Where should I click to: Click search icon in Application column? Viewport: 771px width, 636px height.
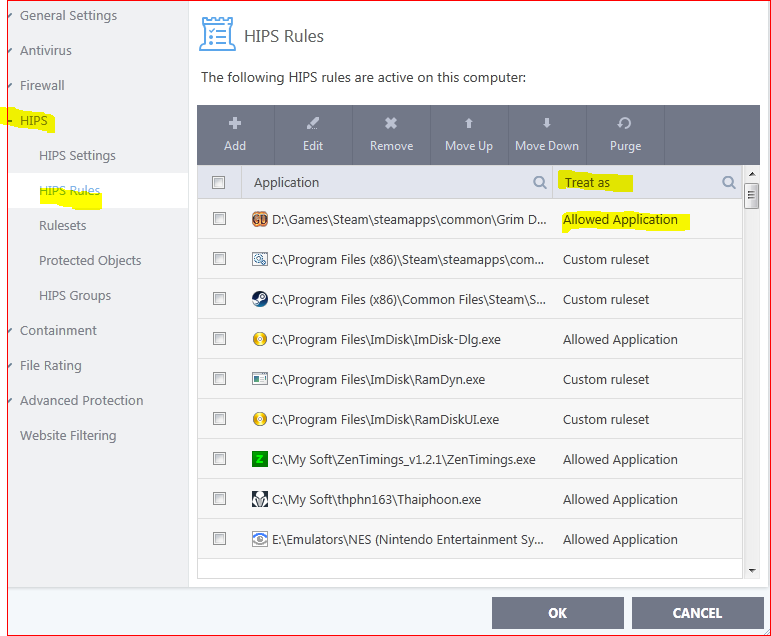click(540, 182)
